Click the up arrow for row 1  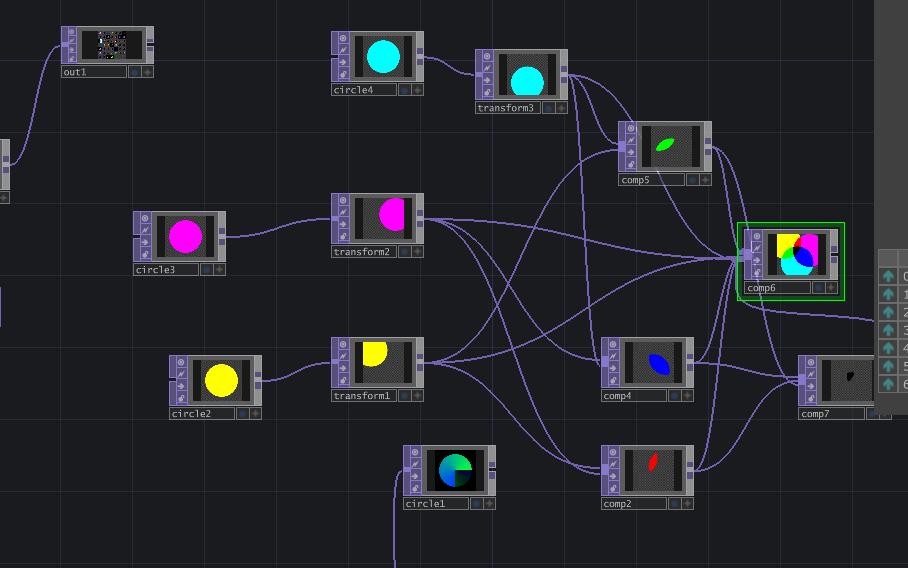pyautogui.click(x=888, y=294)
